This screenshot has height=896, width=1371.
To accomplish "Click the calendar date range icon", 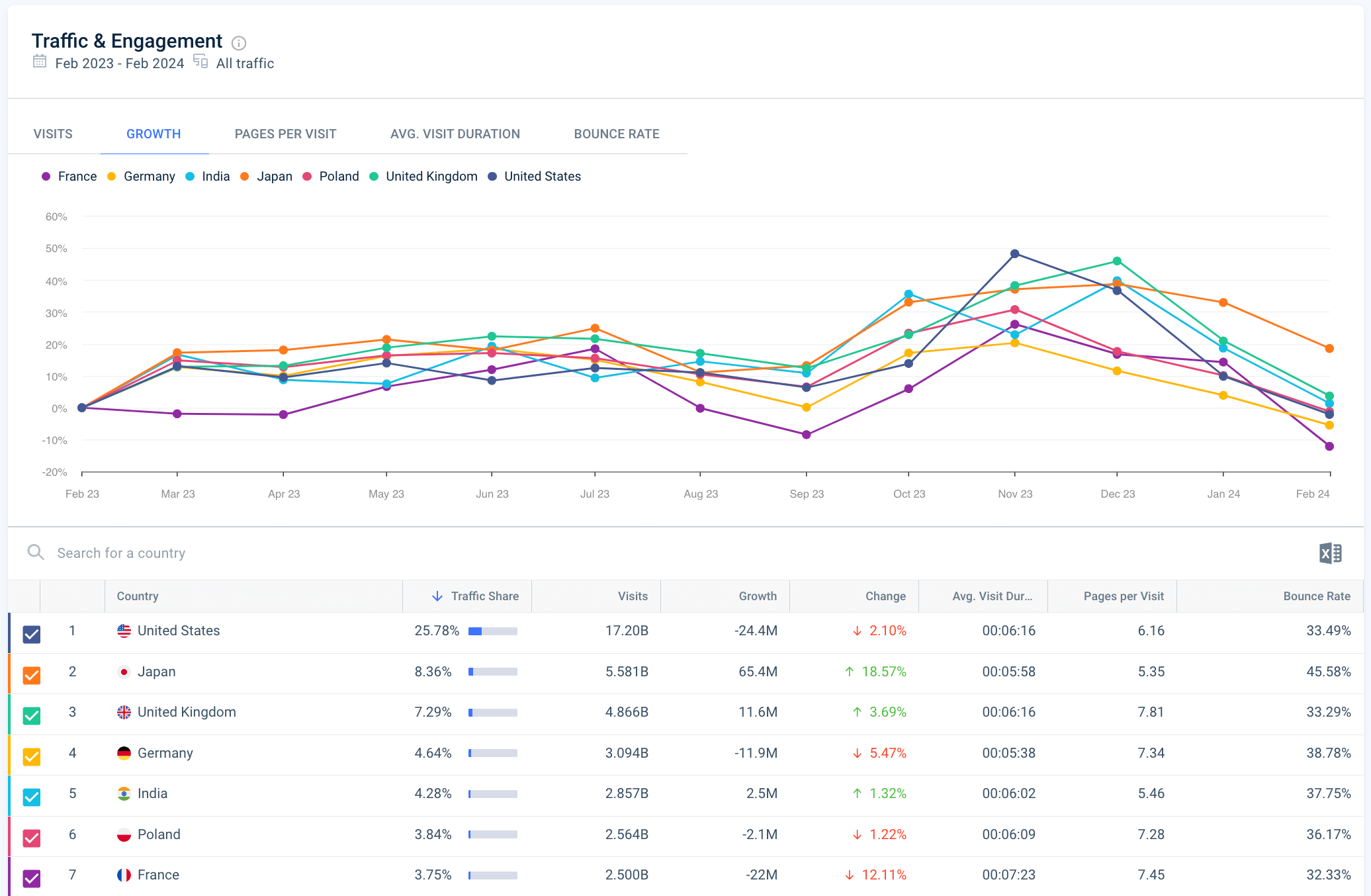I will click(x=40, y=62).
